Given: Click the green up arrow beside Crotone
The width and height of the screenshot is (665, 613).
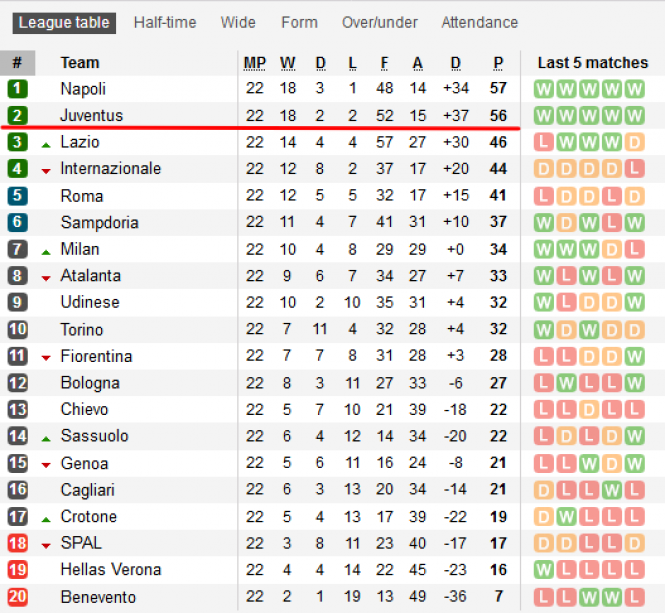Looking at the screenshot, I should click(46, 520).
